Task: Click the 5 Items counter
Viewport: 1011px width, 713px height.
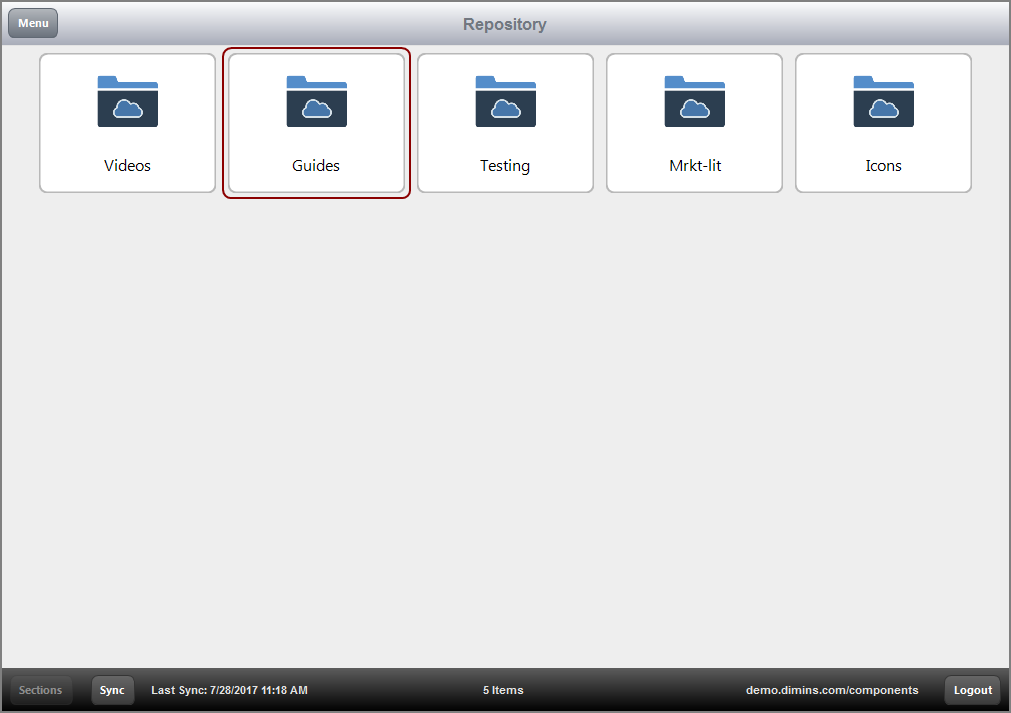Action: [503, 689]
